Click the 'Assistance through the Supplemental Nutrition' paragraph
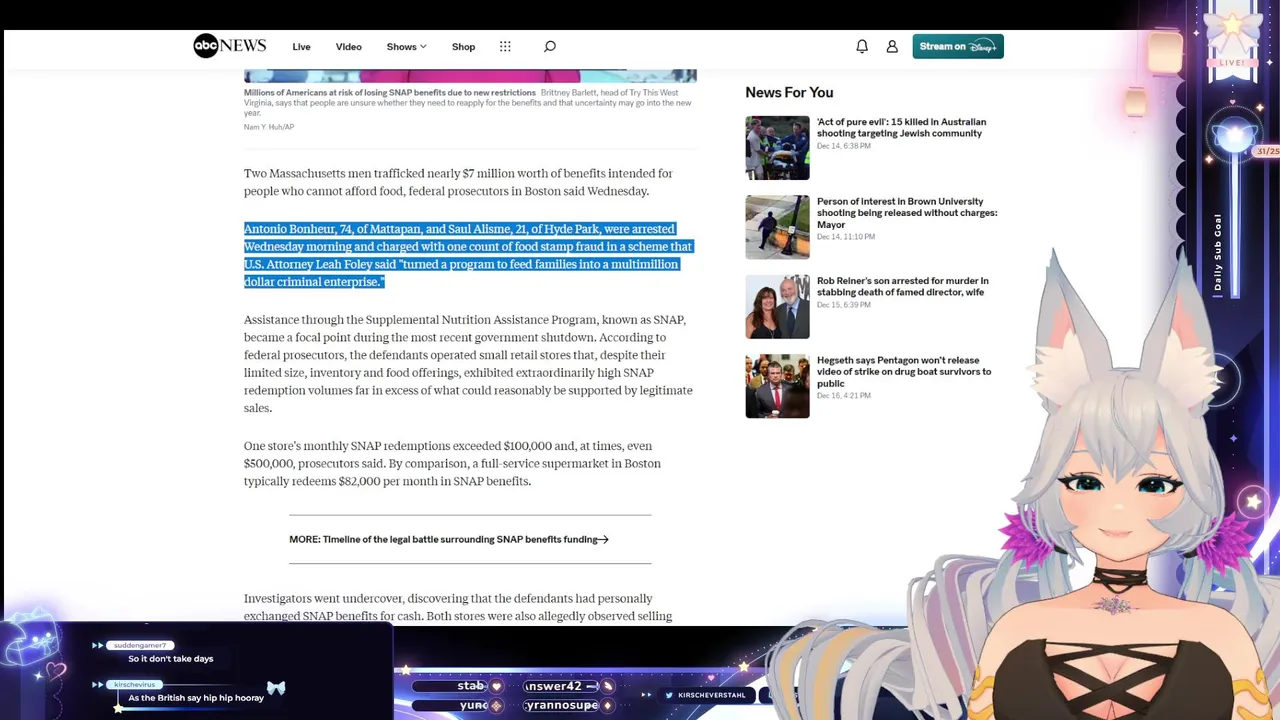 click(x=468, y=364)
